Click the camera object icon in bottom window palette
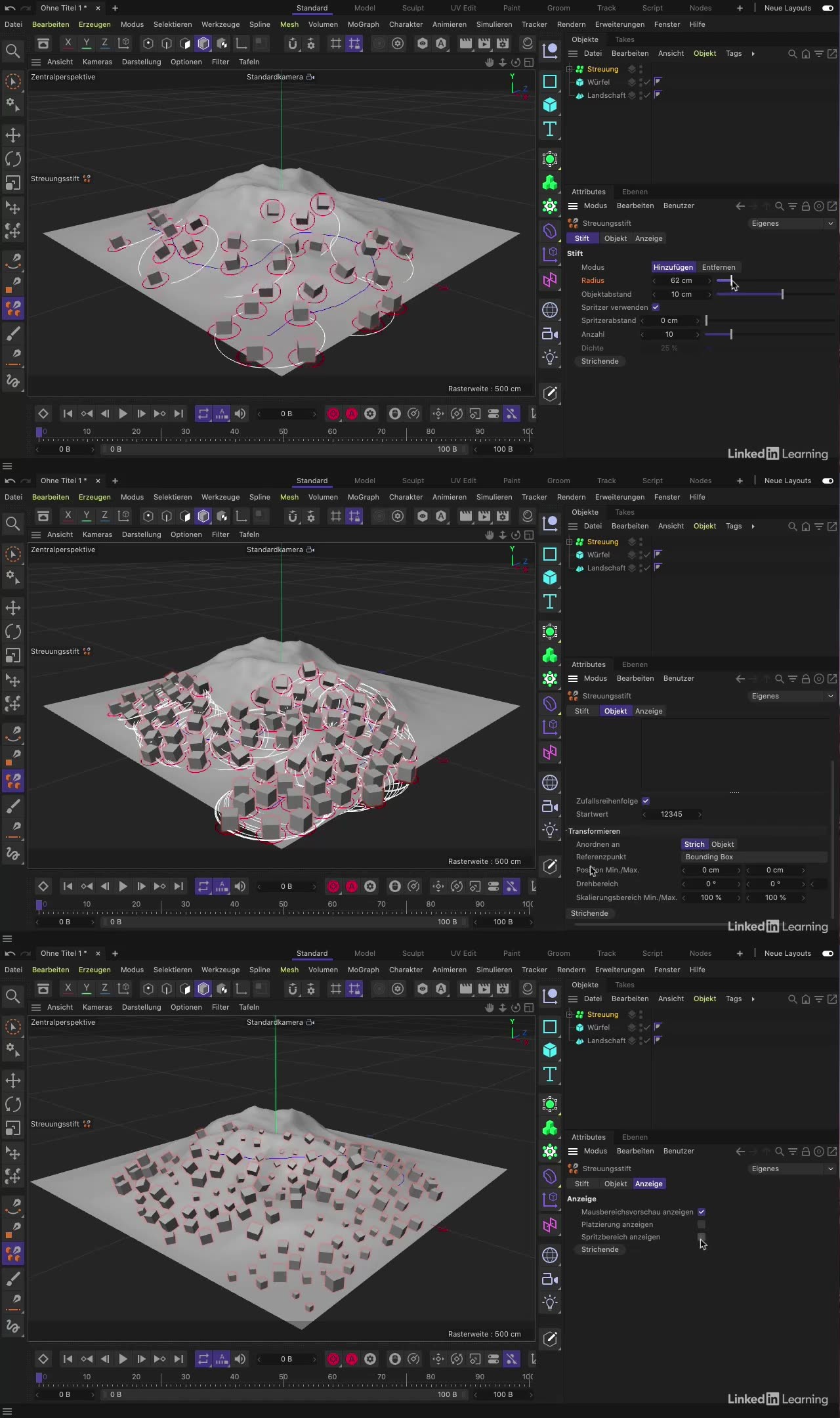The image size is (840, 1418). (550, 1279)
